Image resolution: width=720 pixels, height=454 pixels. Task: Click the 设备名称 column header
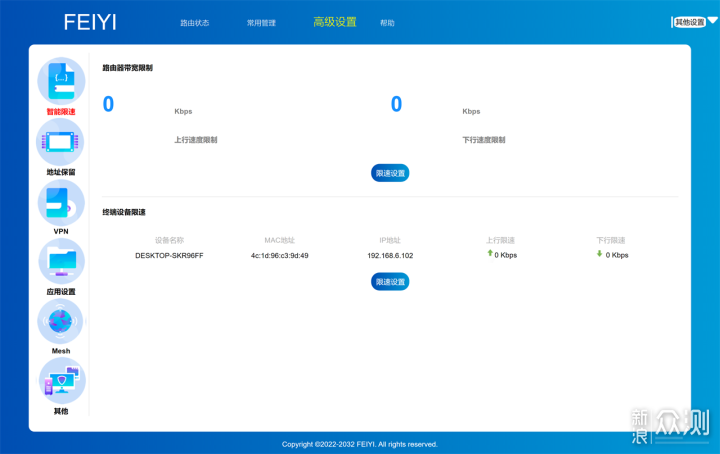[x=169, y=241]
